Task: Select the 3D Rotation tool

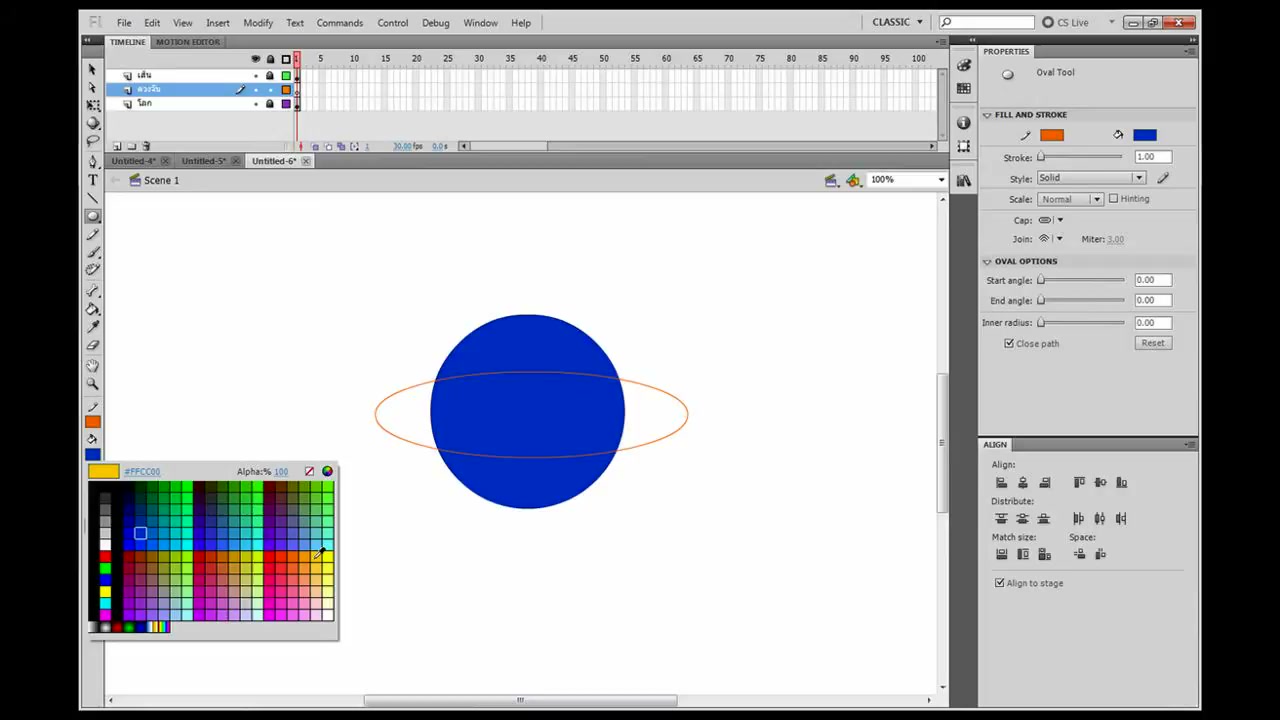Action: [x=92, y=123]
